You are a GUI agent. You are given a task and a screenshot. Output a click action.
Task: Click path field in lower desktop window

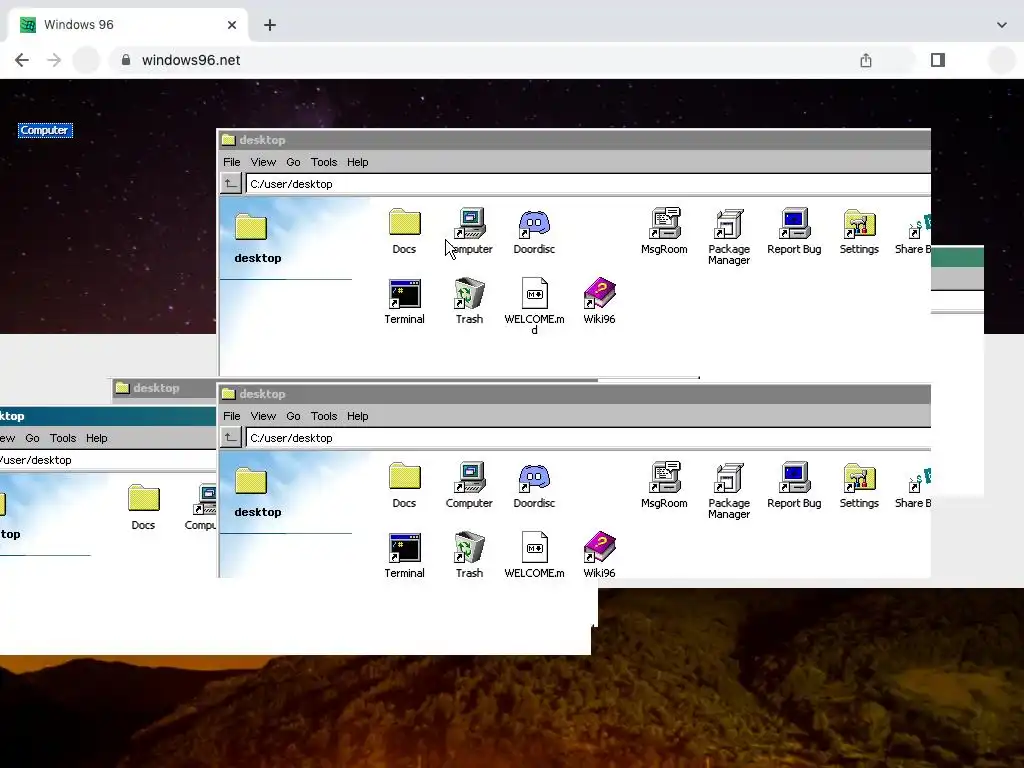[x=588, y=438]
